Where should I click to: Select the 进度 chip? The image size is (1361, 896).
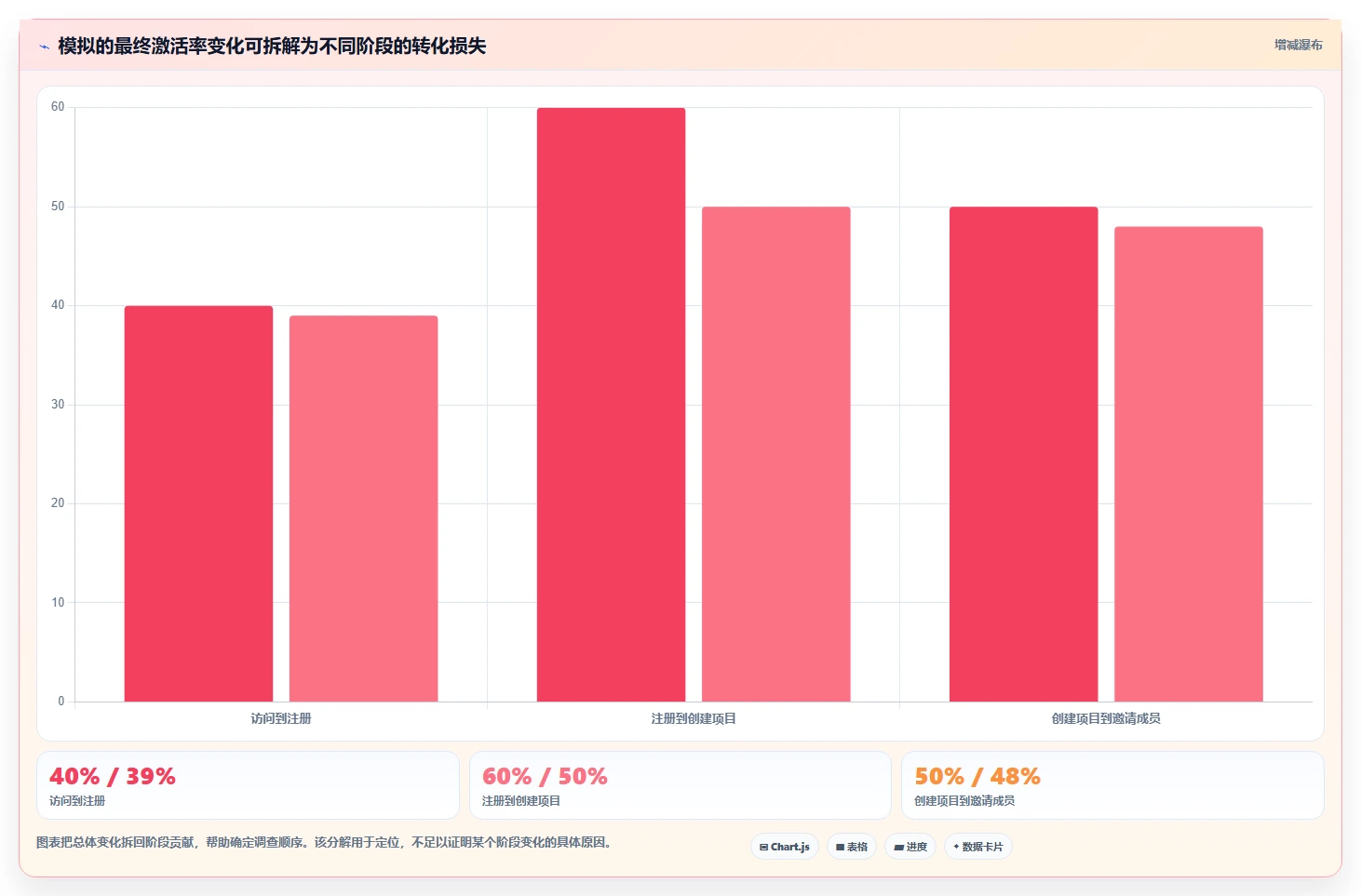pos(910,847)
